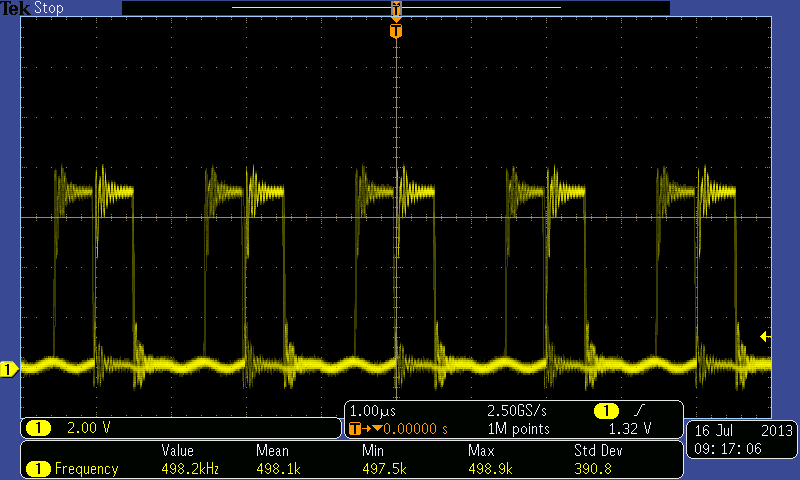Click the Value column header
800x480 pixels.
pyautogui.click(x=178, y=450)
